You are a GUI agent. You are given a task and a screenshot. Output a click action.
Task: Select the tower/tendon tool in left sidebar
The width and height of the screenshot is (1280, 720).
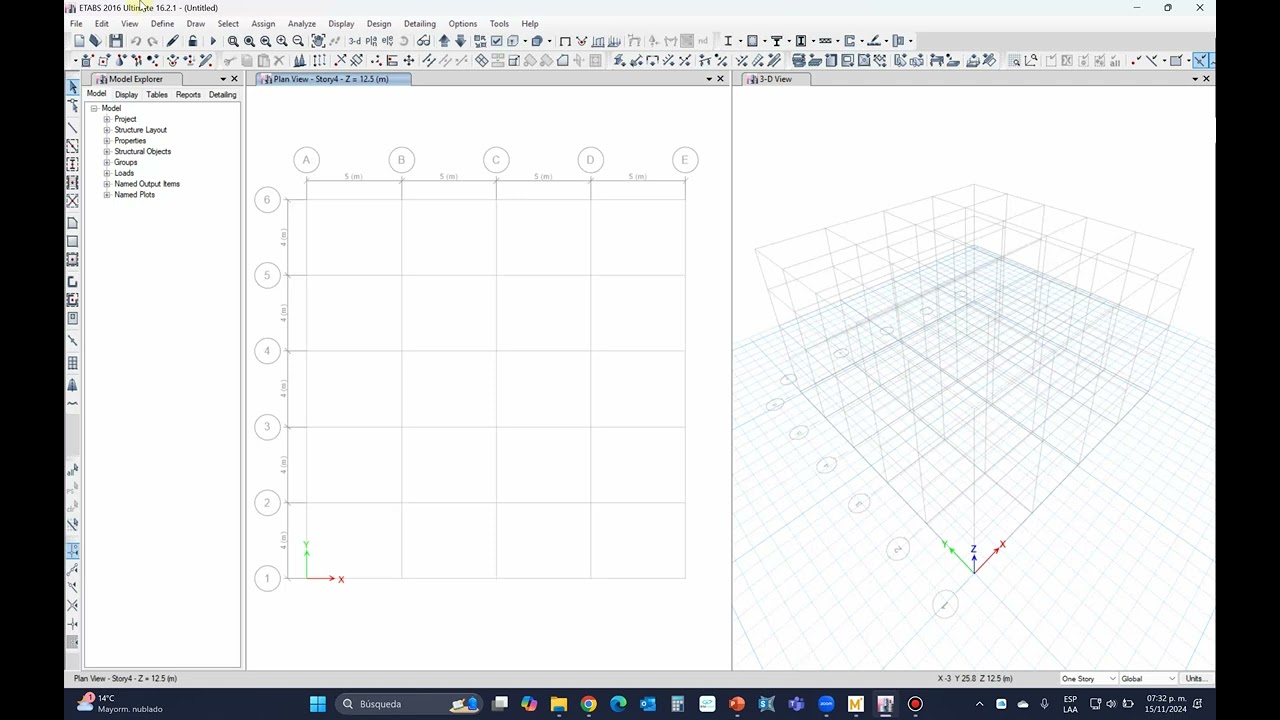[x=72, y=385]
